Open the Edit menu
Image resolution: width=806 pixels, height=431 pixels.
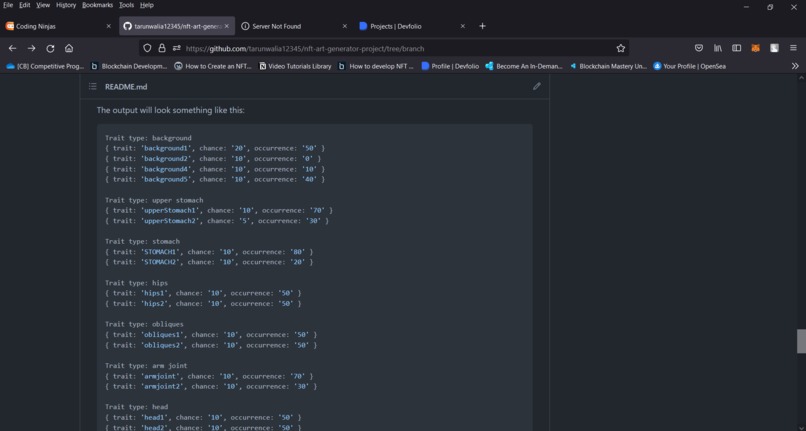click(25, 5)
